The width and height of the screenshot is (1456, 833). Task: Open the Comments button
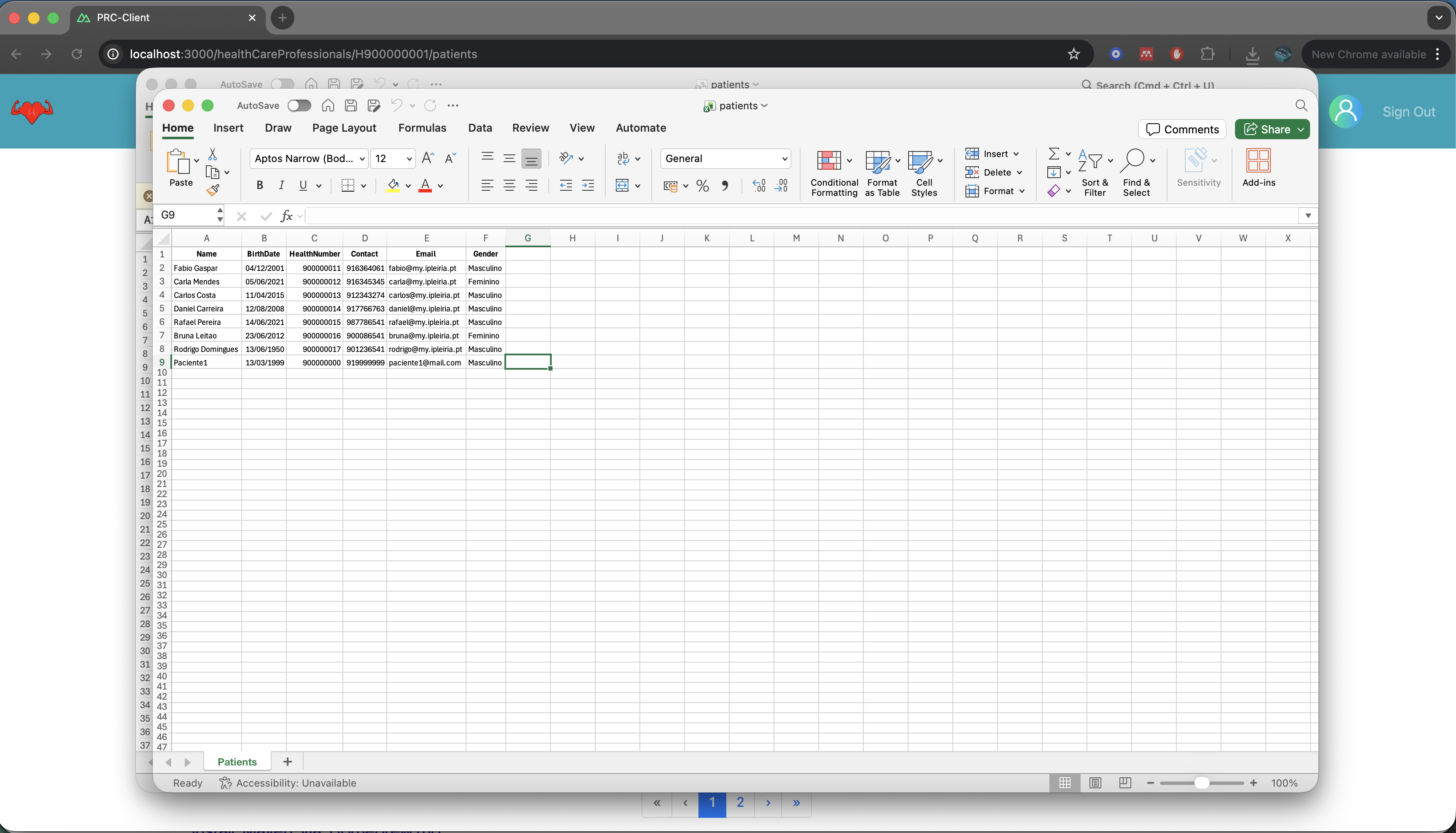pyautogui.click(x=1182, y=129)
